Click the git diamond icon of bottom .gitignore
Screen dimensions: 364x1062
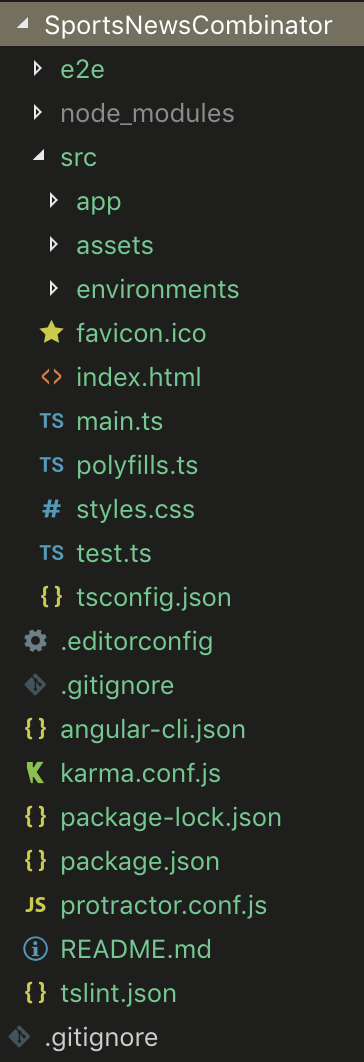coord(20,1037)
